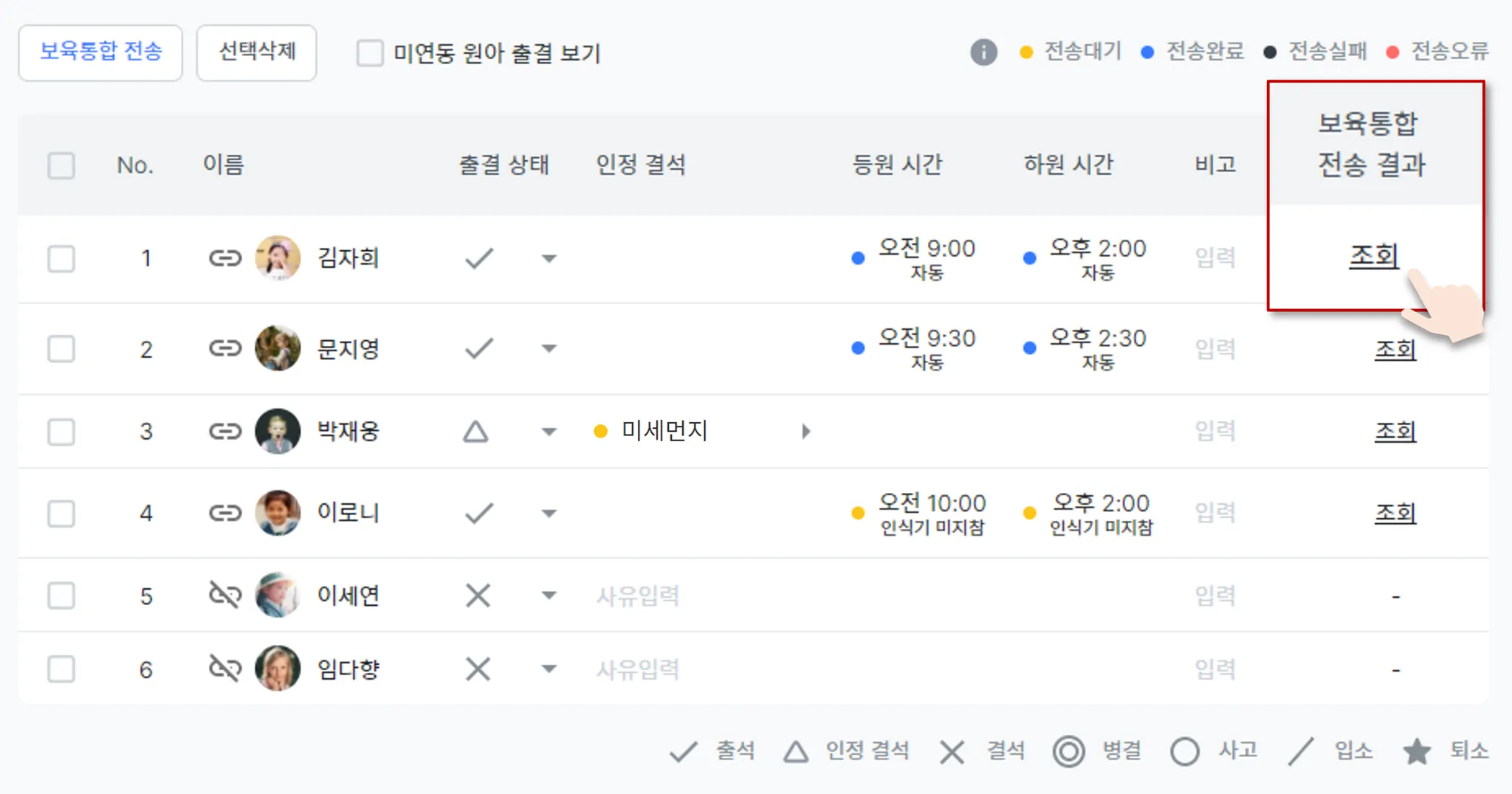Click the triangle attendance icon for 박재웅
The height and width of the screenshot is (794, 1512).
(476, 432)
